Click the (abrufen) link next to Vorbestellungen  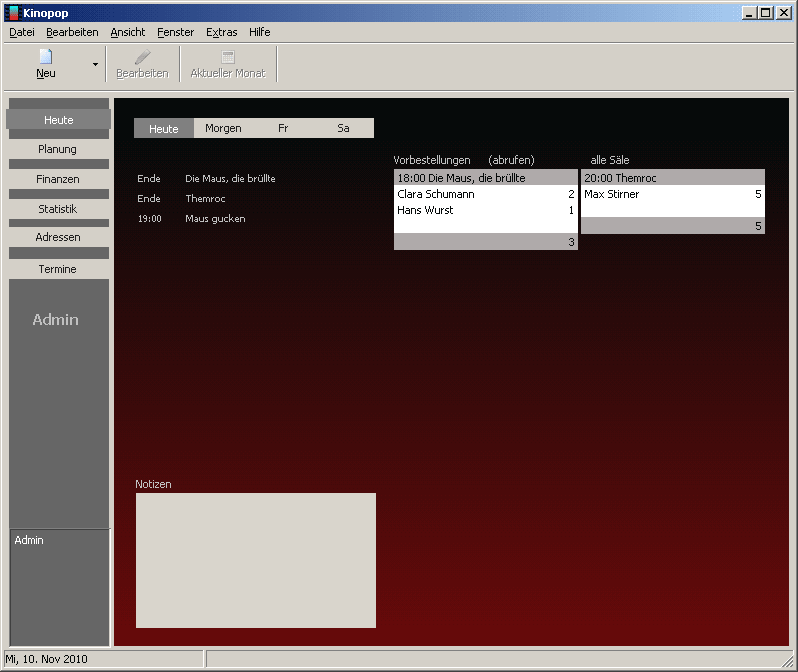click(x=511, y=160)
